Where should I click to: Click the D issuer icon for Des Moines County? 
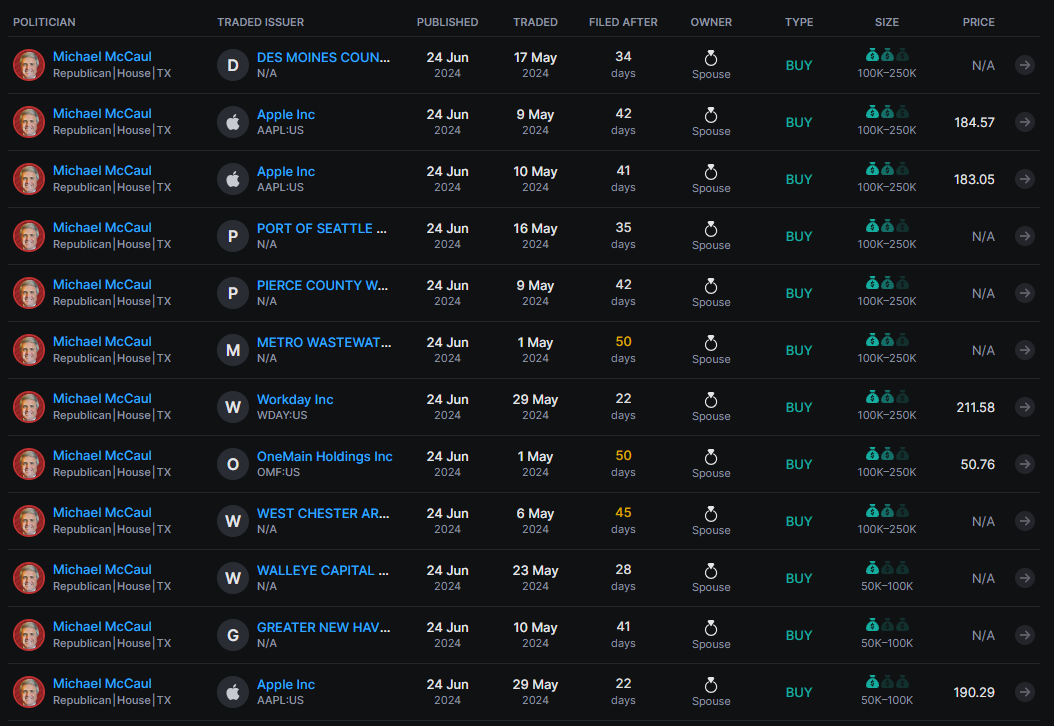(x=233, y=65)
